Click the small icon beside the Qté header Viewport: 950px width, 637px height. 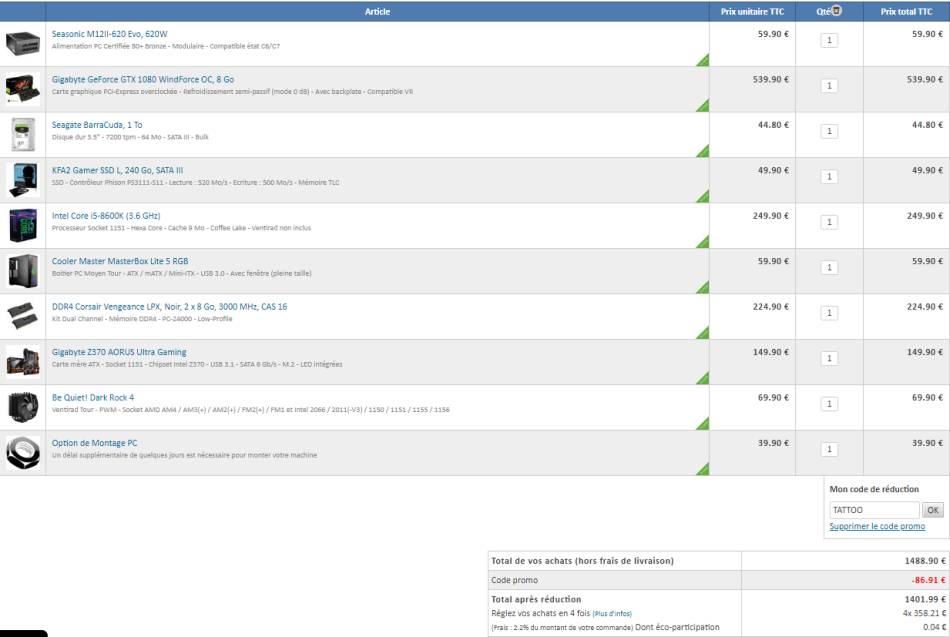point(836,10)
